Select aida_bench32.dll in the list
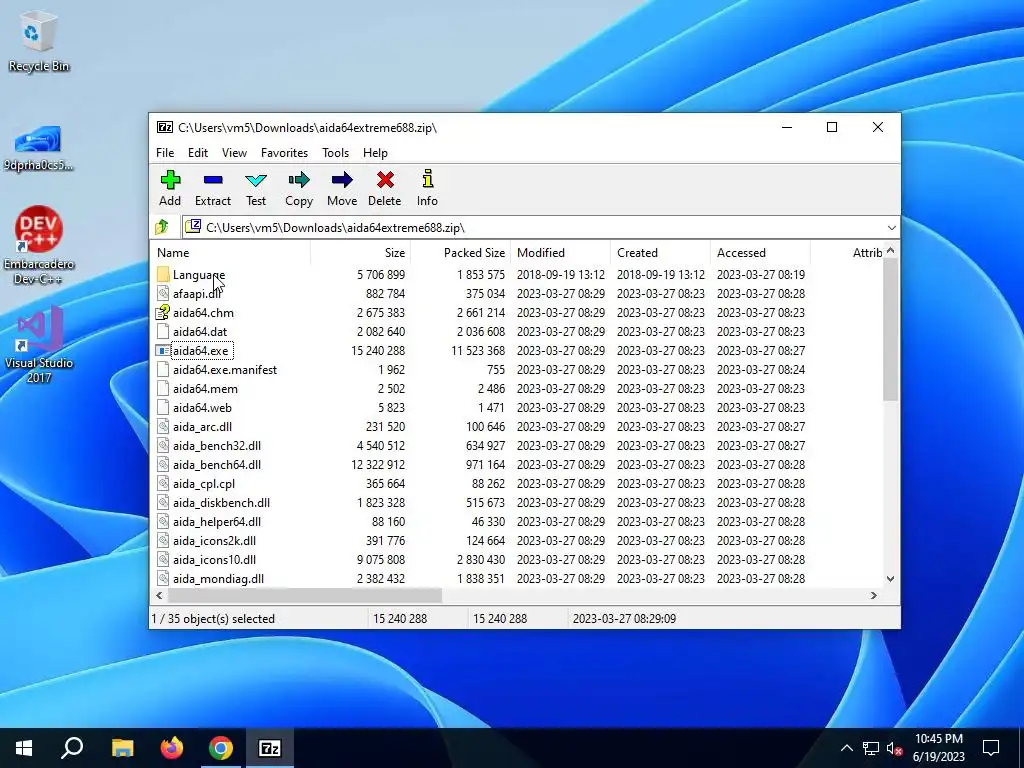This screenshot has height=768, width=1024. [217, 445]
